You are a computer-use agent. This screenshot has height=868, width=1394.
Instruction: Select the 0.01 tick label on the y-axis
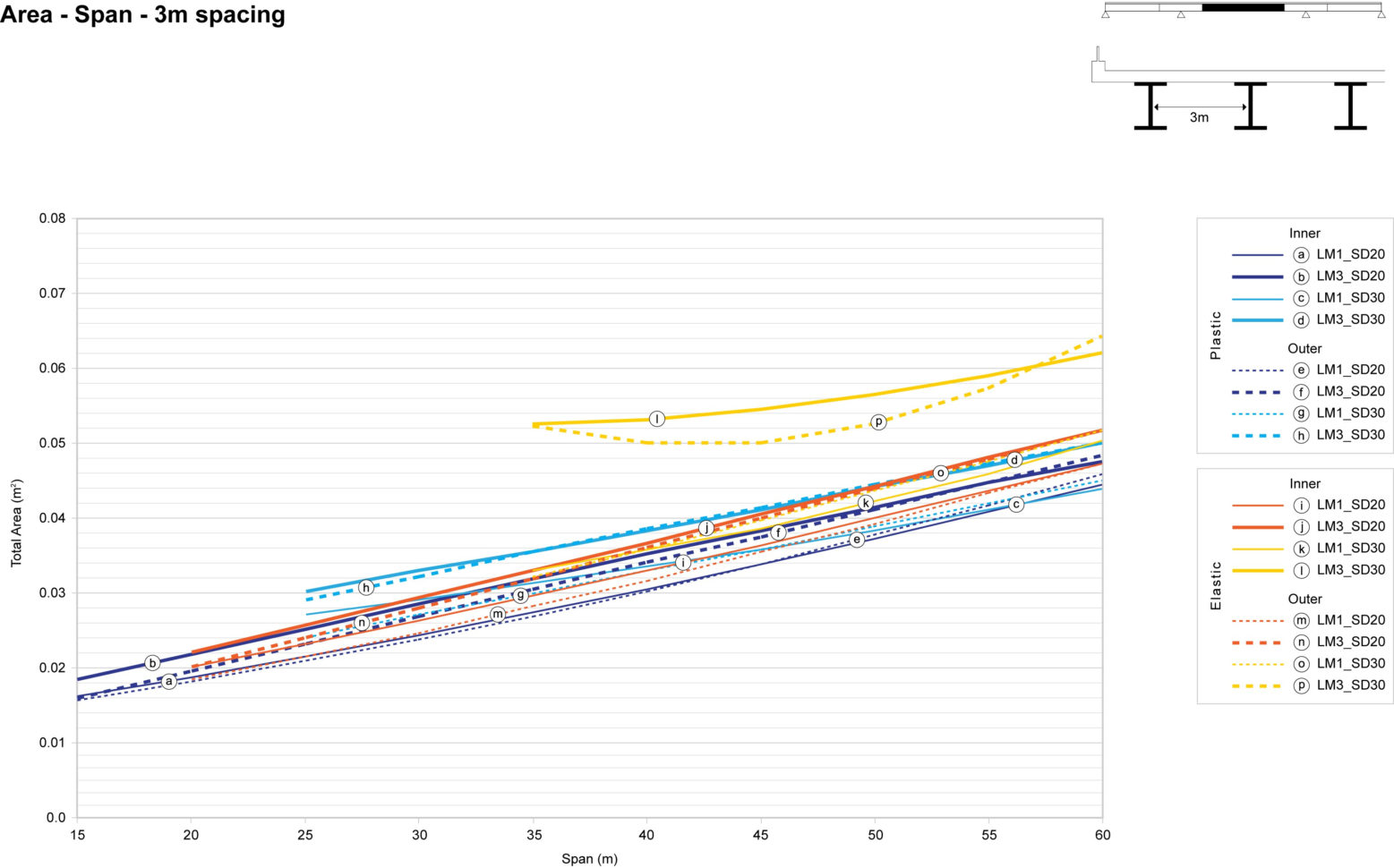[x=53, y=743]
